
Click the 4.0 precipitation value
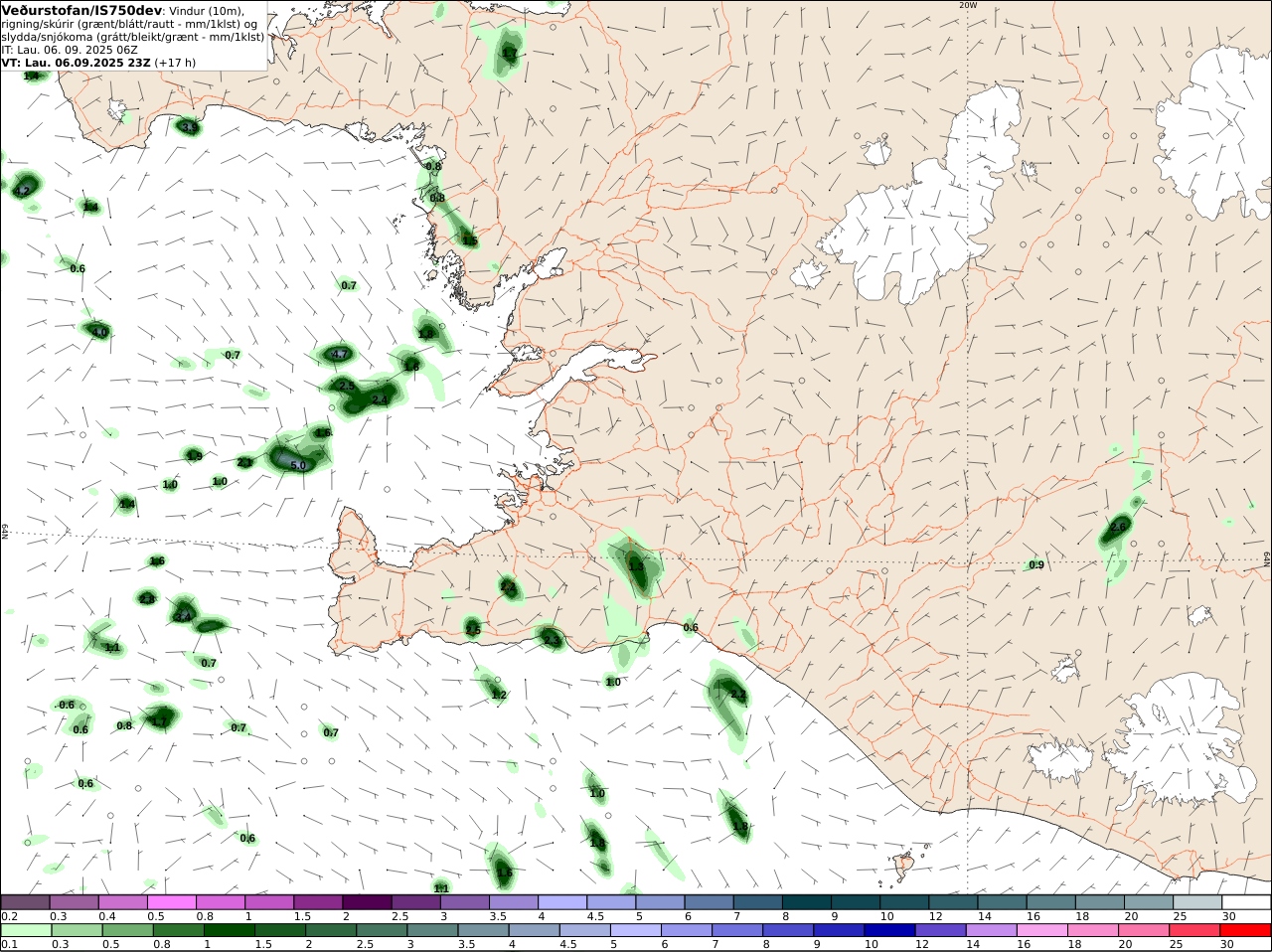point(99,332)
